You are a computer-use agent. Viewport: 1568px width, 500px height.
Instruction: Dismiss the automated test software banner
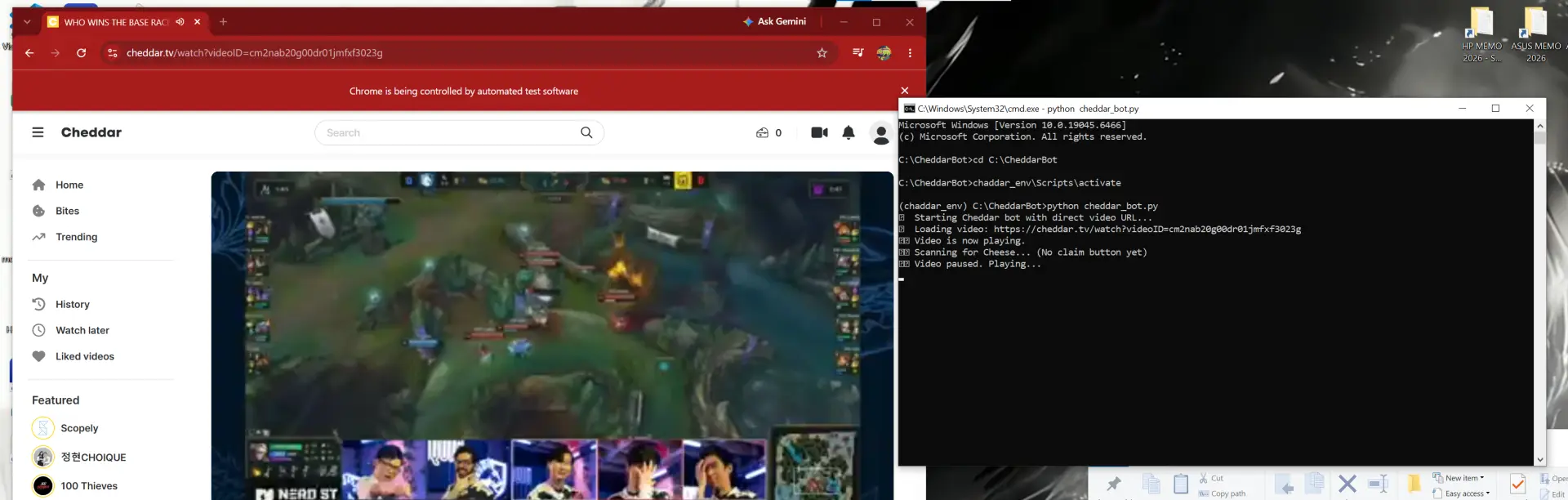click(904, 91)
